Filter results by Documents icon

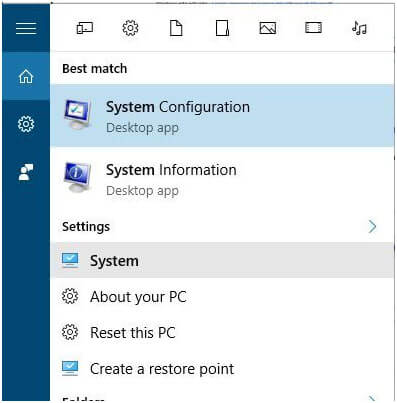(x=176, y=28)
